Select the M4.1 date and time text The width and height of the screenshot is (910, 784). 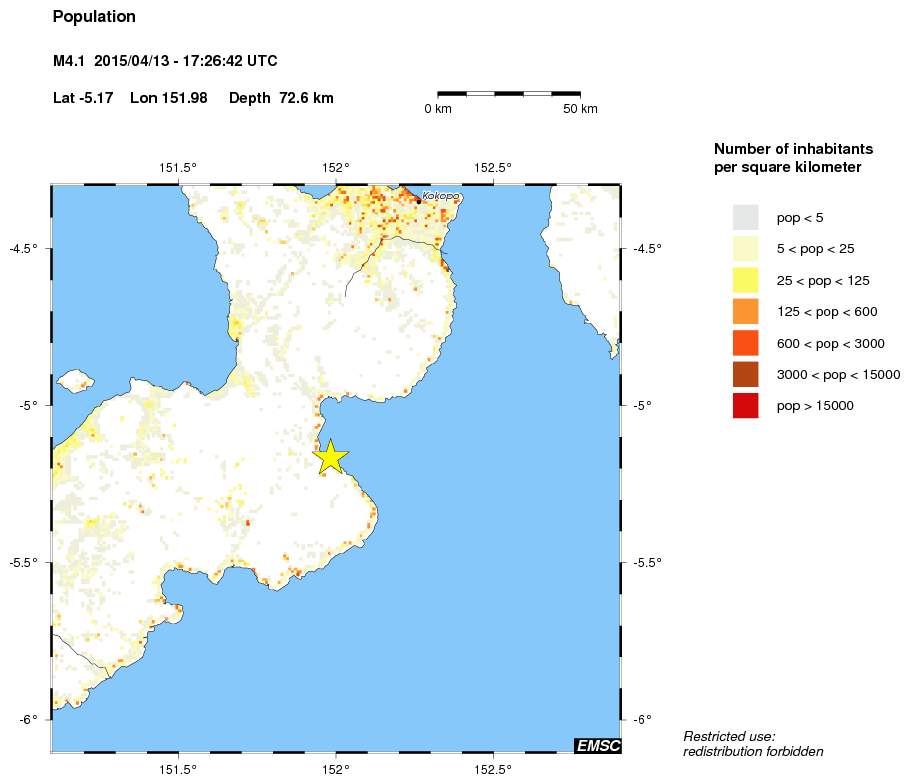[165, 62]
